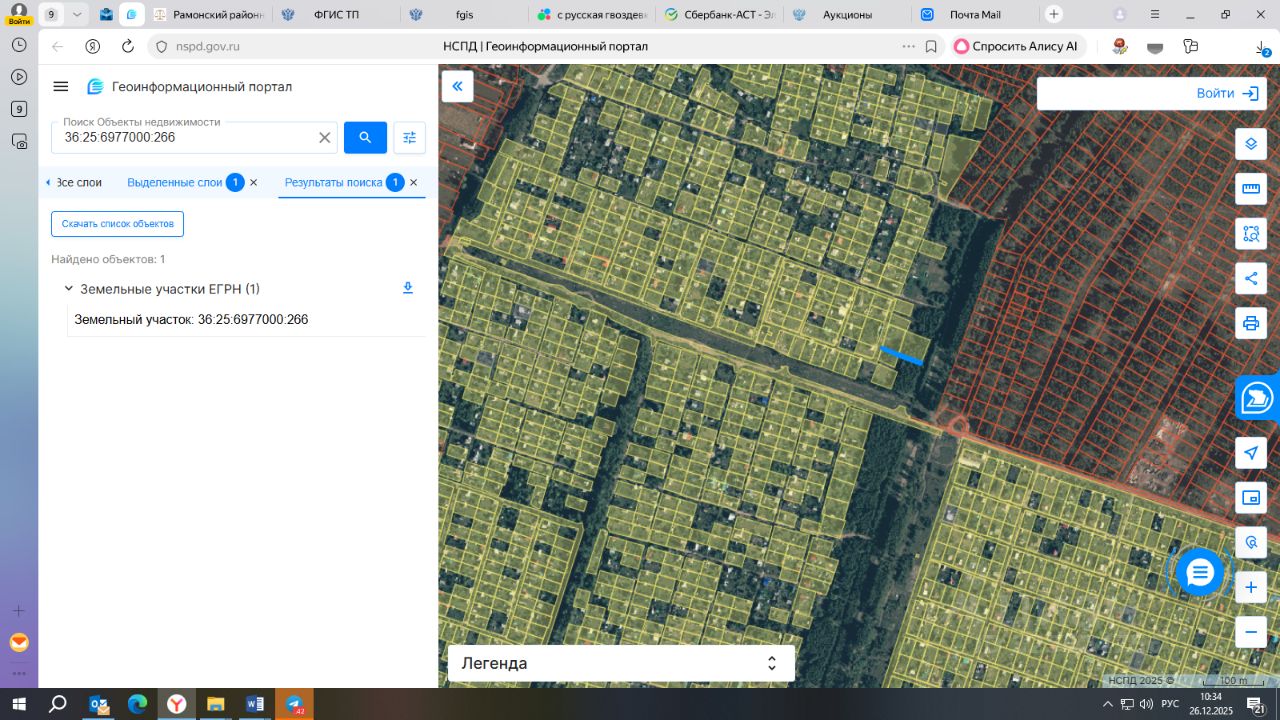Switch to the fgis browser tab

[x=464, y=15]
